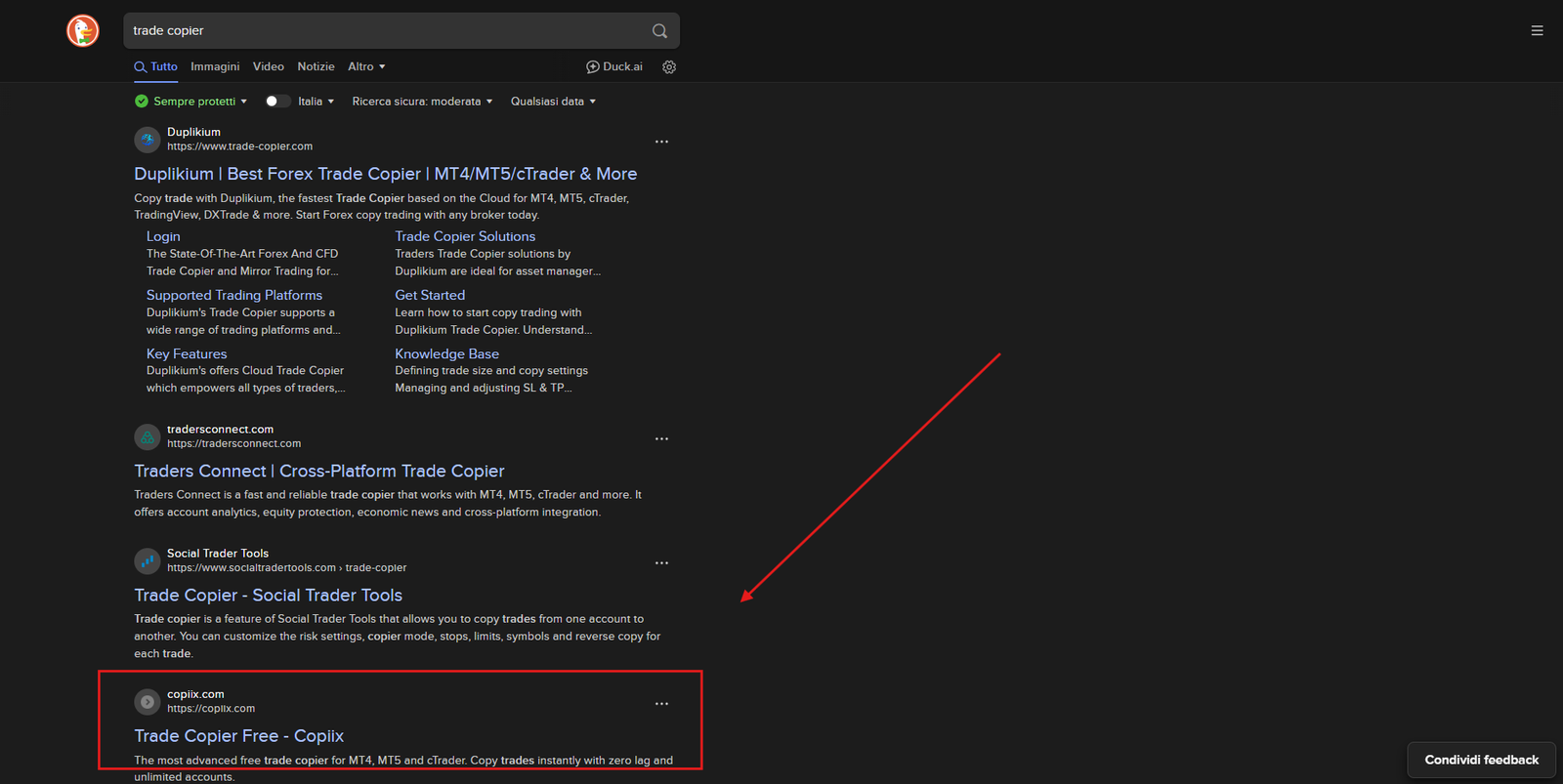The width and height of the screenshot is (1563, 784).
Task: Click the Social Trader Tools site name
Action: (x=218, y=554)
